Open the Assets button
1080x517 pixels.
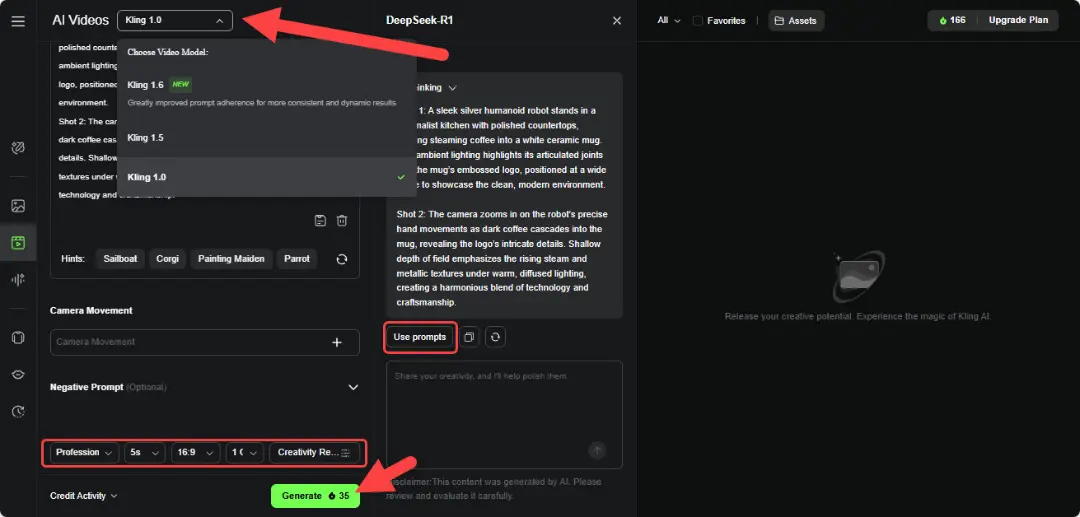point(796,21)
